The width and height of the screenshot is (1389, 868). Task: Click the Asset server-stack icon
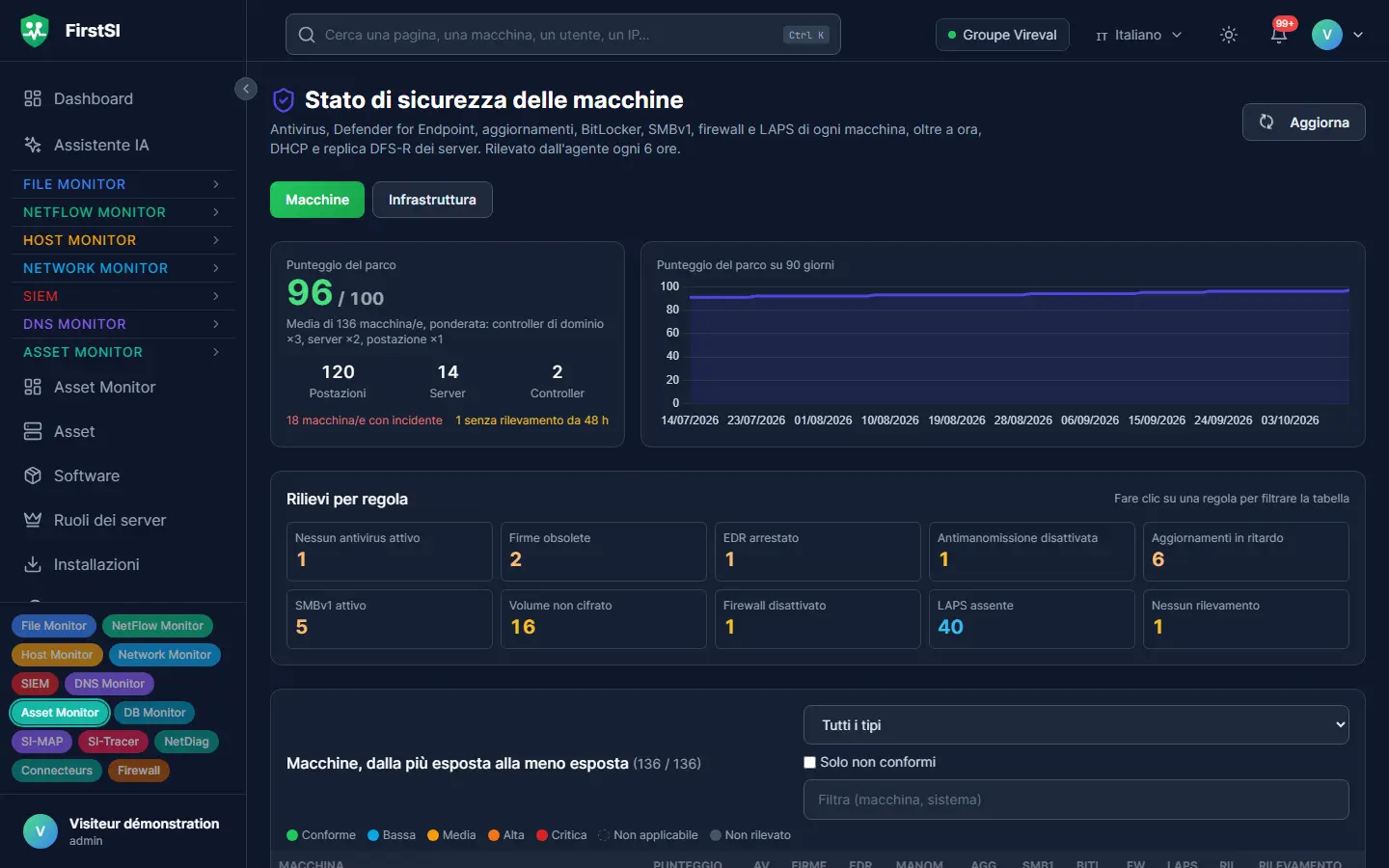(x=33, y=431)
